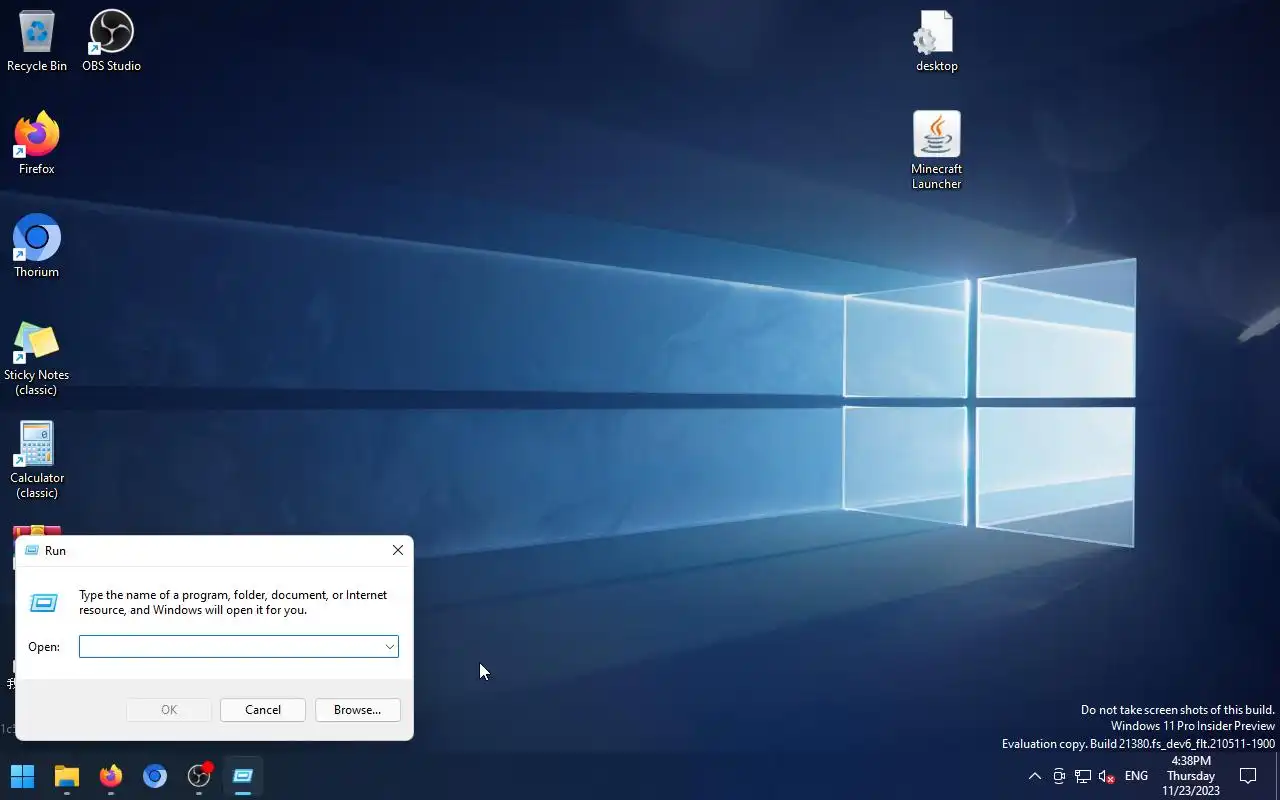Open the Windows Start menu

[22, 776]
